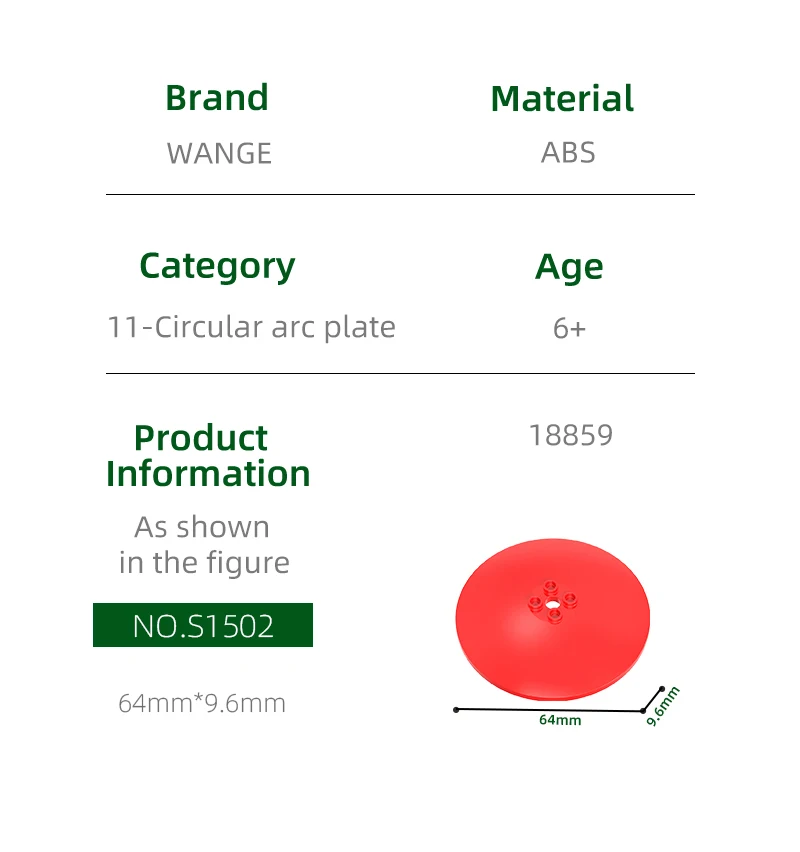Select the 18859 part number

point(570,435)
